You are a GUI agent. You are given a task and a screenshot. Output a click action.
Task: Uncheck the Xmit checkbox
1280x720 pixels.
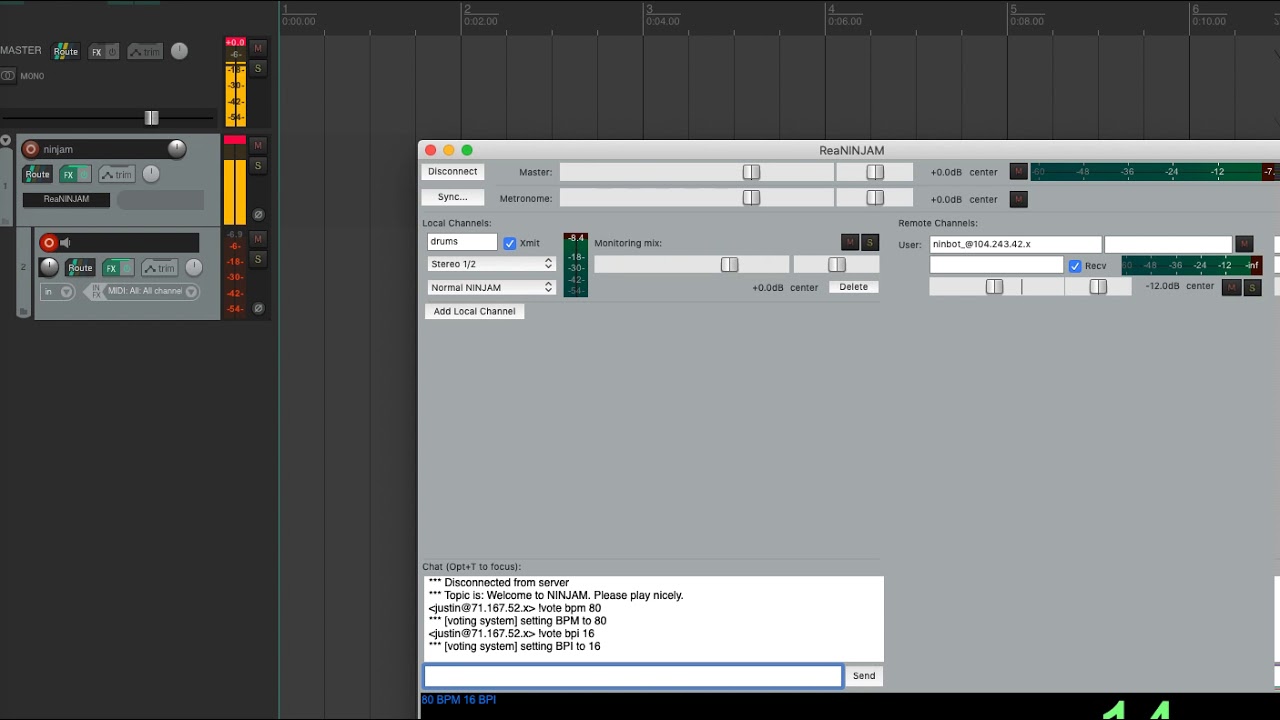tap(510, 243)
